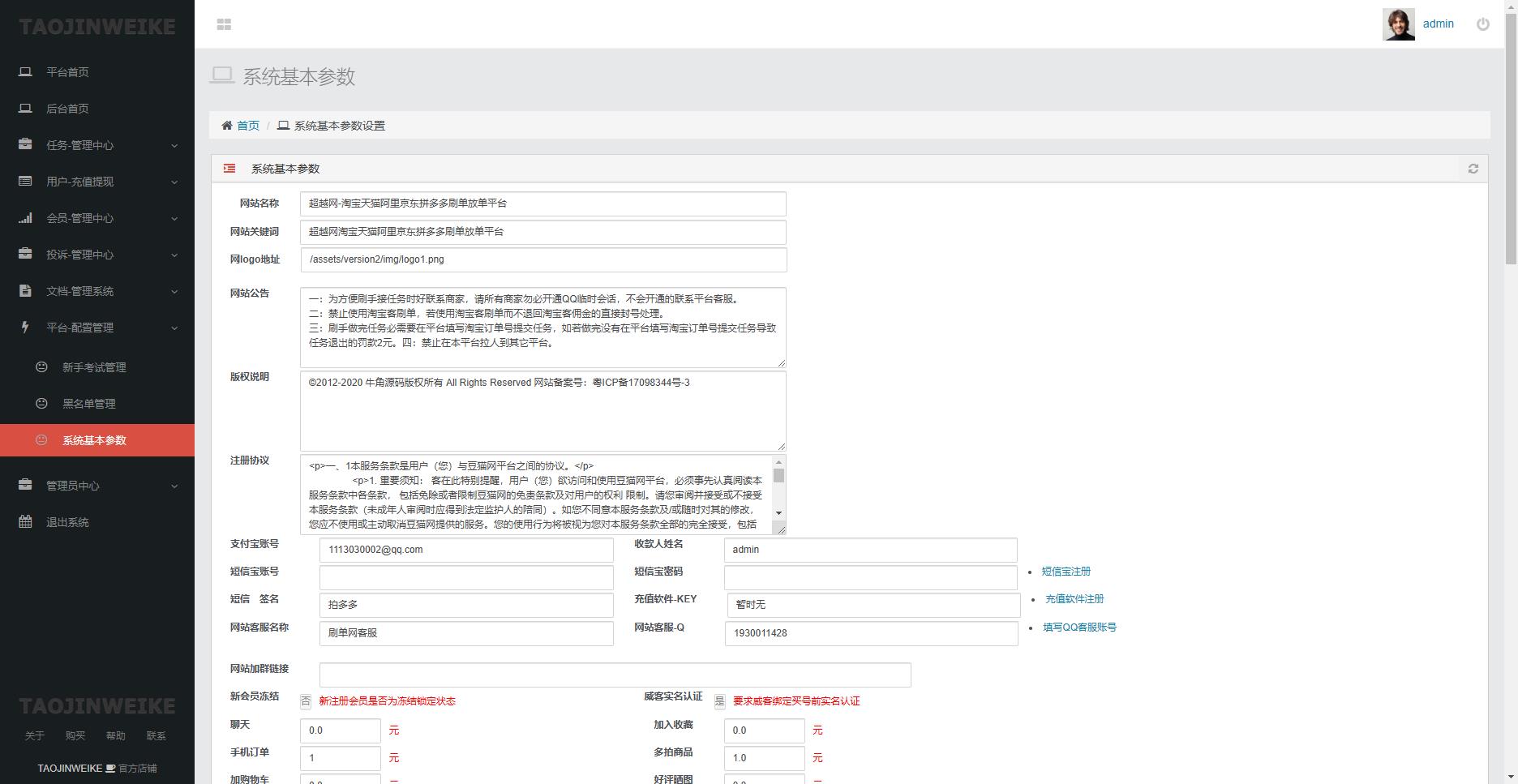Open 平台首页 from the sidebar
Screen dimensions: 1518x784
click(67, 72)
